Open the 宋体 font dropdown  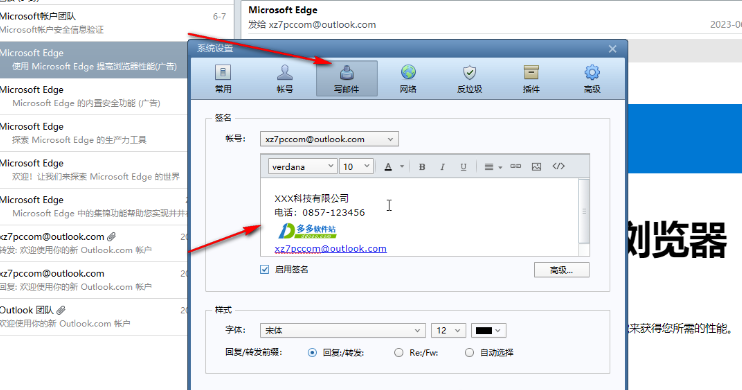coord(342,330)
